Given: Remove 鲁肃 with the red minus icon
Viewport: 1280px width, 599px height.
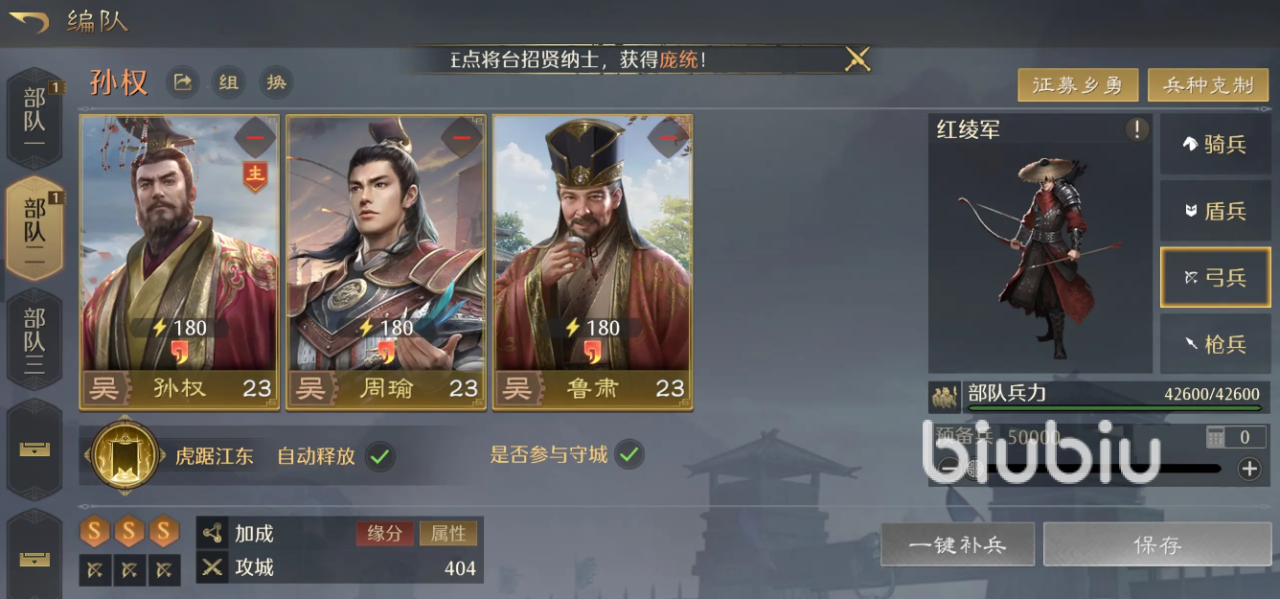Looking at the screenshot, I should pyautogui.click(x=669, y=137).
